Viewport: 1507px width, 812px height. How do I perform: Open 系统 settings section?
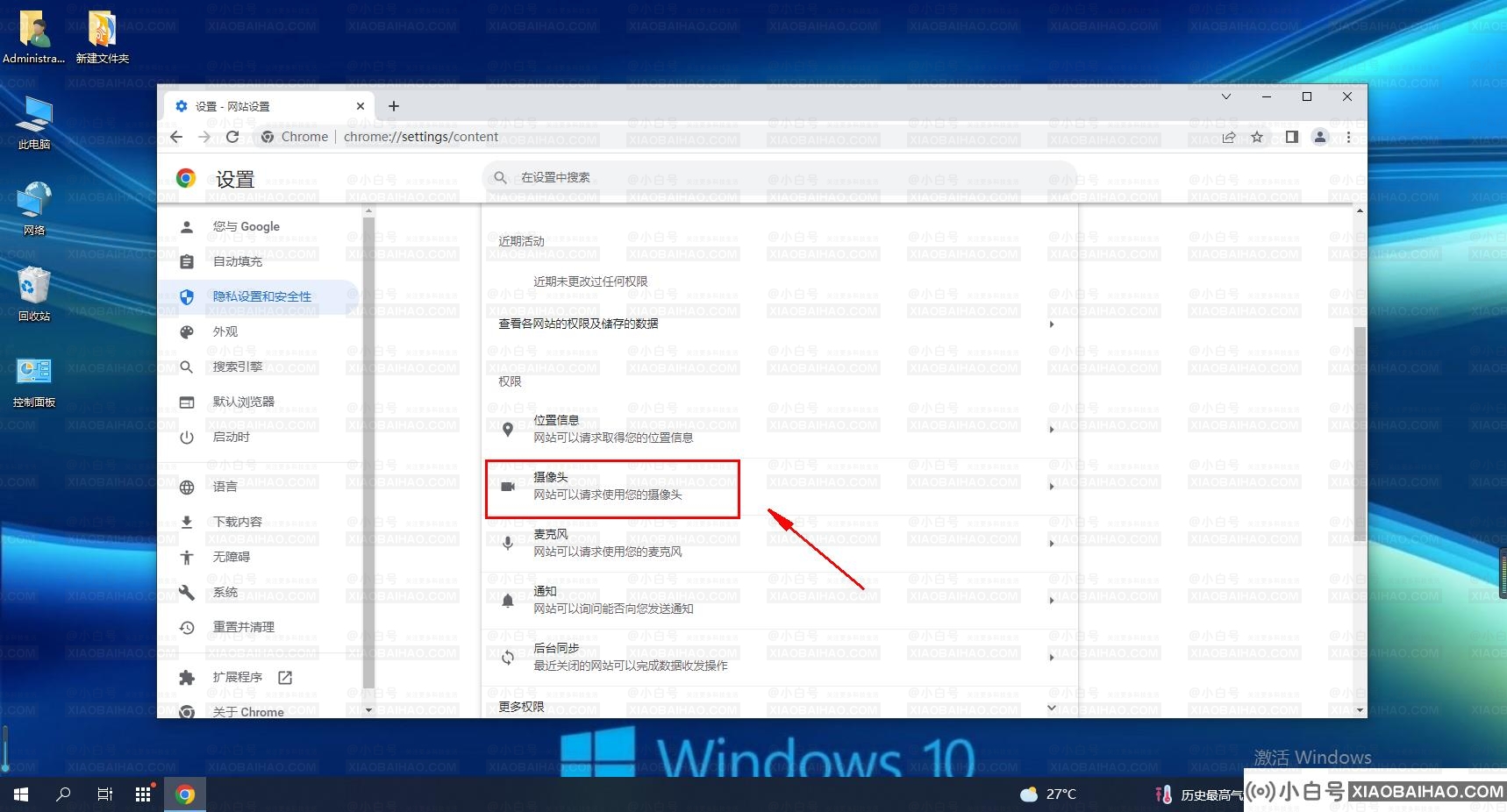click(x=260, y=592)
